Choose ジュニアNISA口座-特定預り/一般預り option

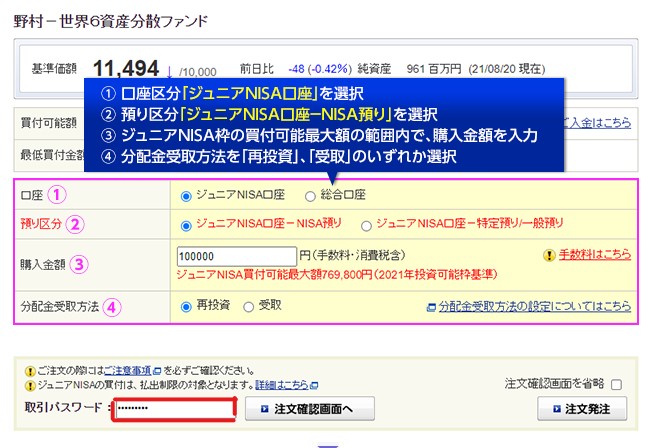[366, 226]
